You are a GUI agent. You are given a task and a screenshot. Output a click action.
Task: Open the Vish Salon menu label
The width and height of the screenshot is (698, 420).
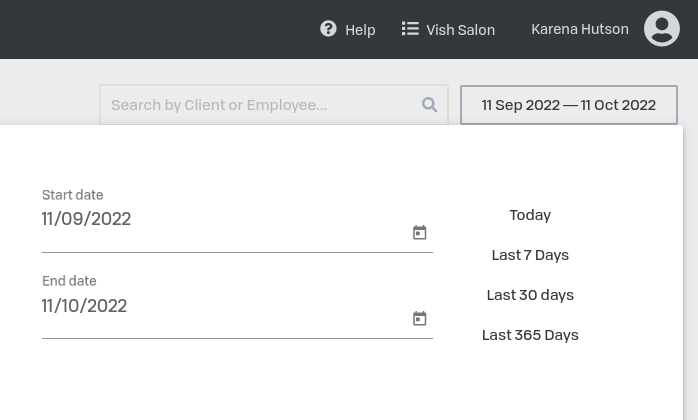coord(460,30)
